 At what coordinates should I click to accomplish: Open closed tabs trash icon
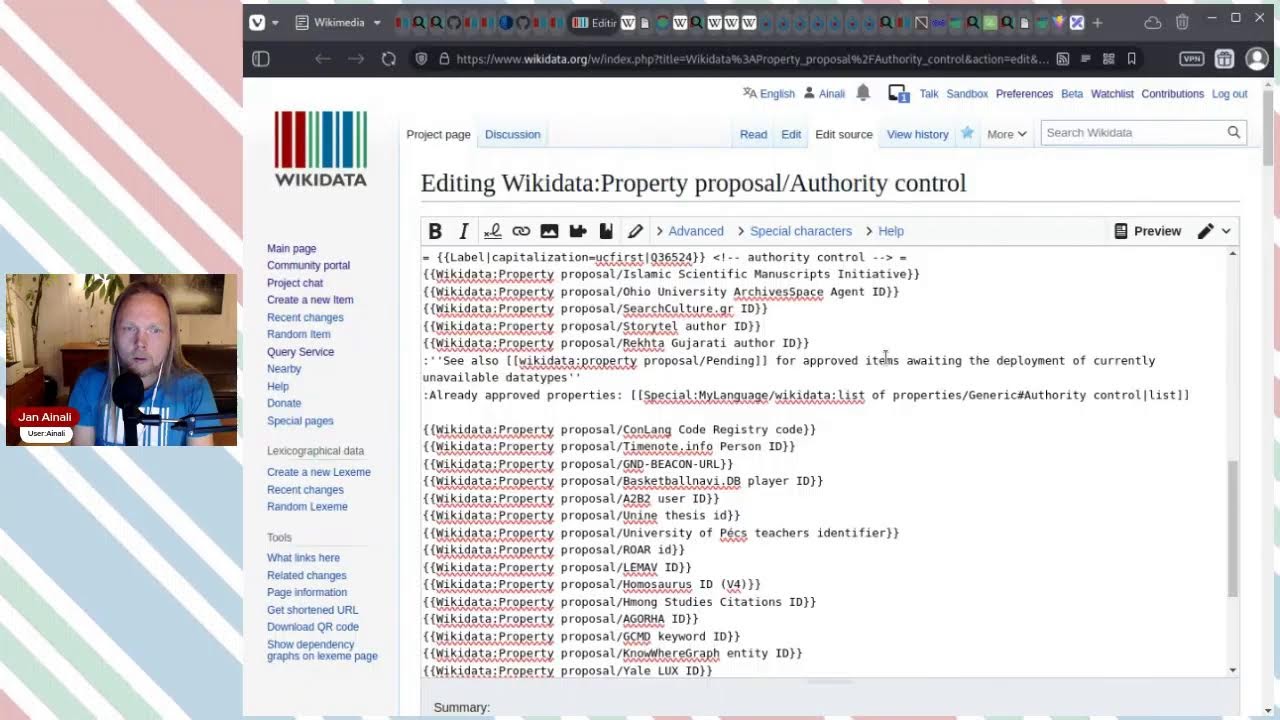[x=1182, y=22]
